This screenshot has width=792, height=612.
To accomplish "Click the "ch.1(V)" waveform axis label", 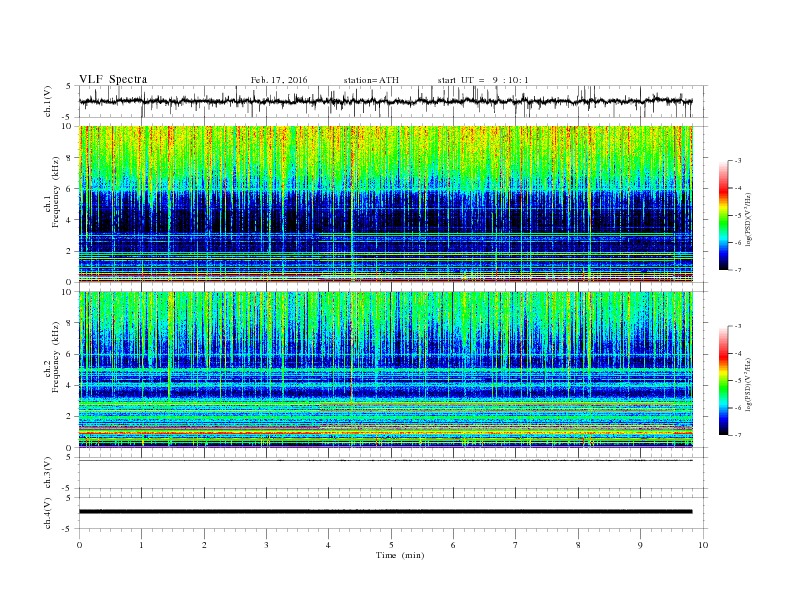I will 48,101.
